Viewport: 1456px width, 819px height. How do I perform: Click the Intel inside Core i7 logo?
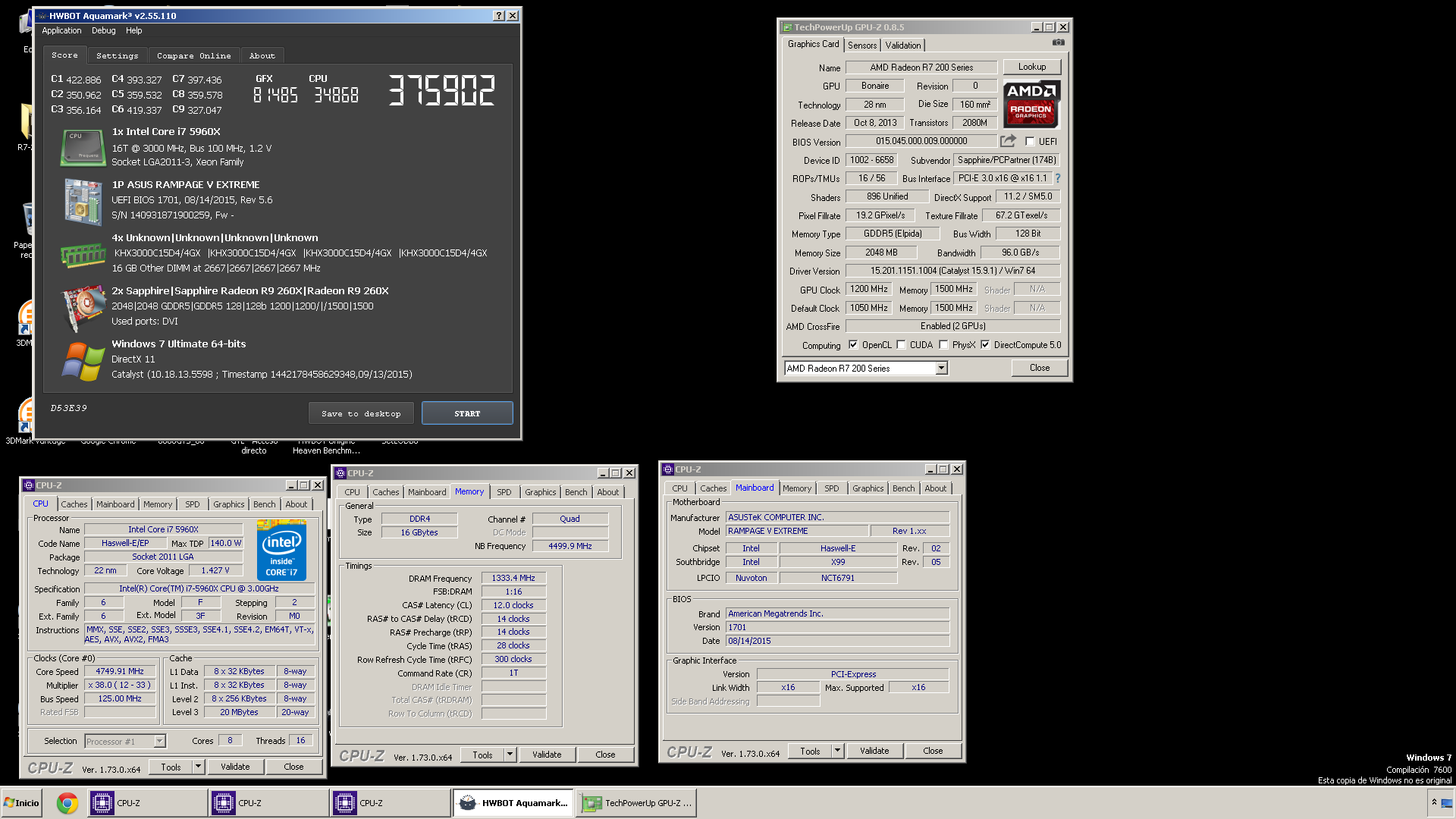pos(281,550)
